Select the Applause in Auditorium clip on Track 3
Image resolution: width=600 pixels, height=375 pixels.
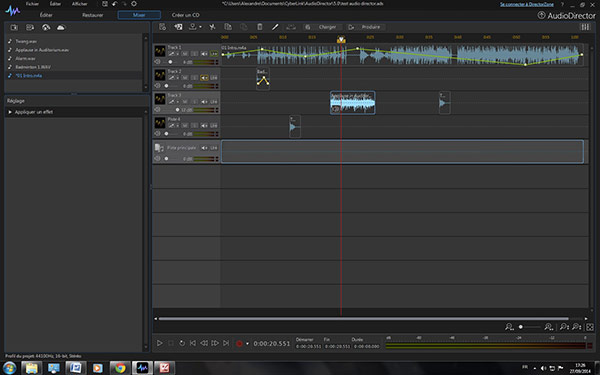pyautogui.click(x=352, y=103)
